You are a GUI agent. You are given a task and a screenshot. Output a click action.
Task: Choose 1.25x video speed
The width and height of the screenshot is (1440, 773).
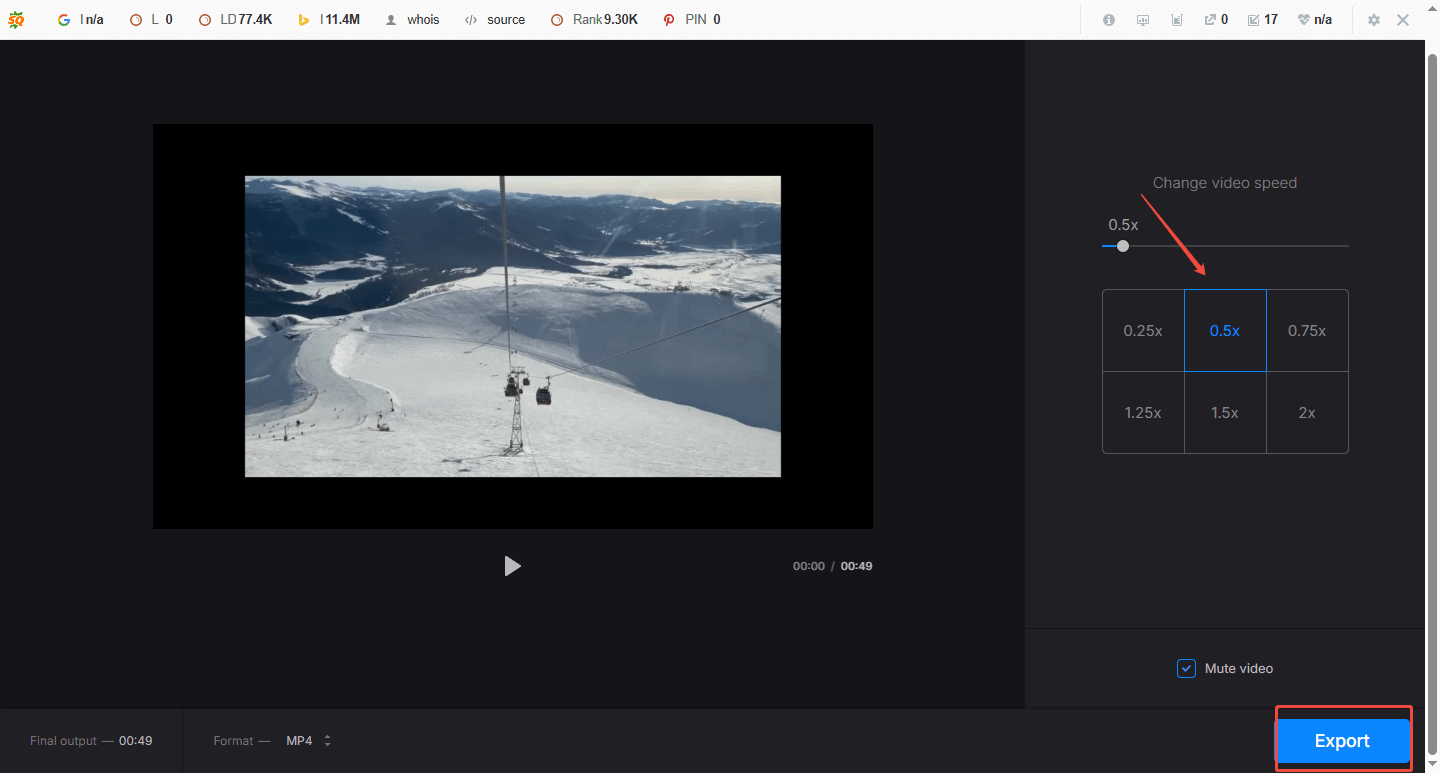click(1143, 413)
